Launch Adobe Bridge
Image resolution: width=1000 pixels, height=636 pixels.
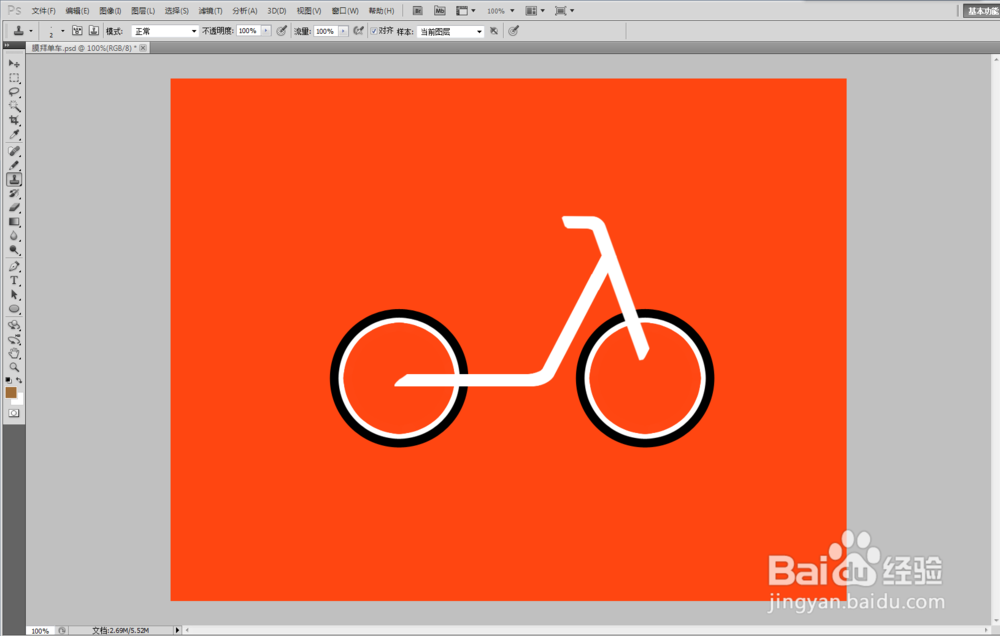[x=418, y=11]
